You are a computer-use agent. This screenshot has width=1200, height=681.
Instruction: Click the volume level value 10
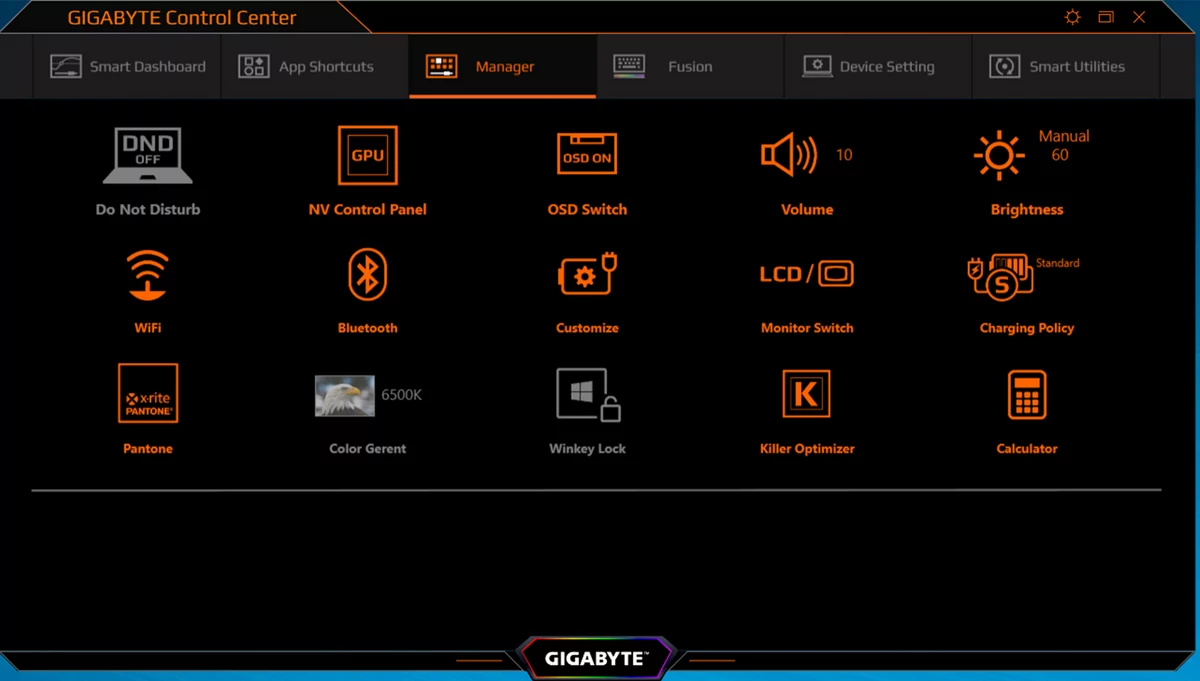click(844, 155)
